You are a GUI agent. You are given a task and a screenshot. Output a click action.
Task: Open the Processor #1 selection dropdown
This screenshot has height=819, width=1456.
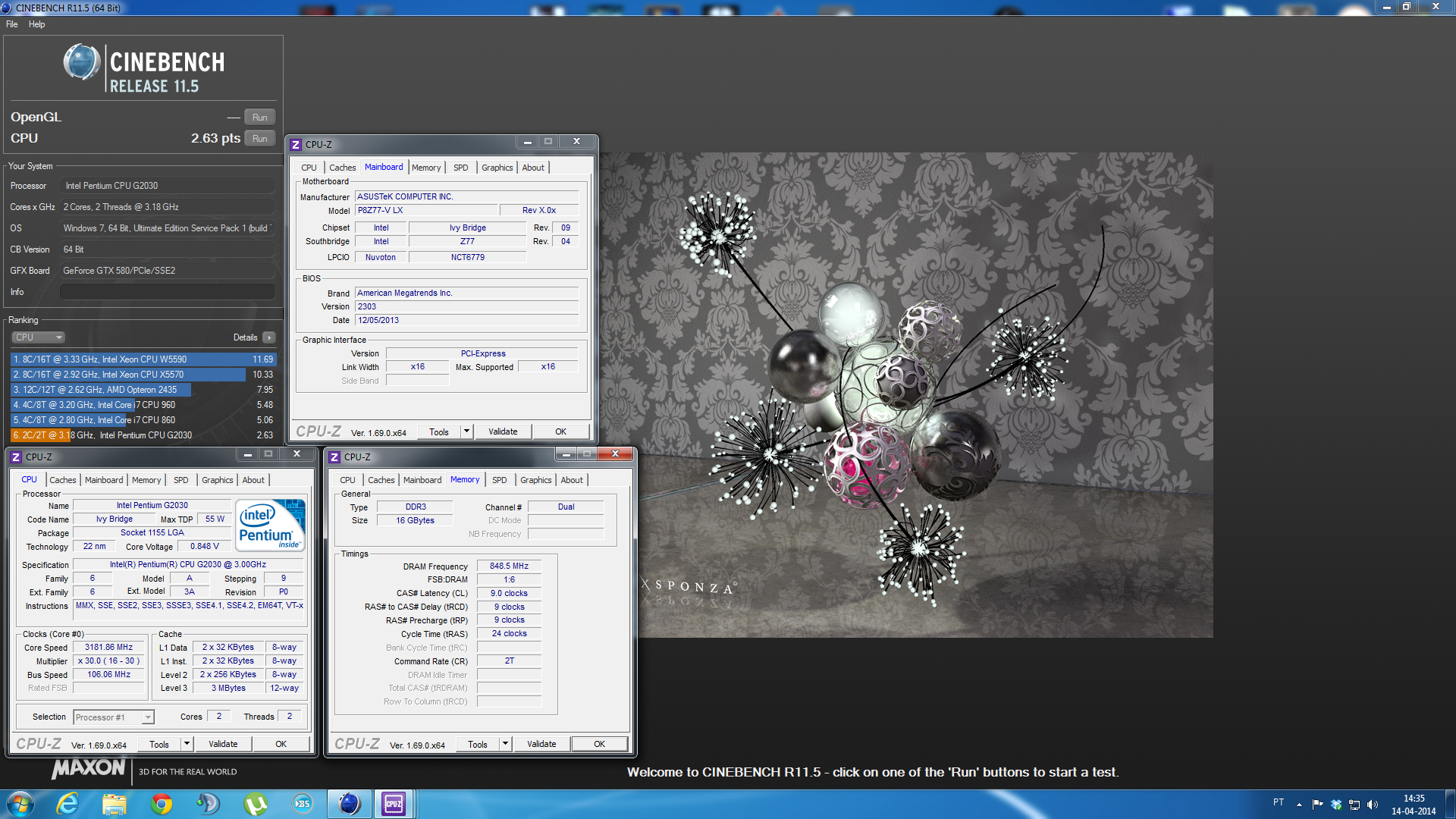point(114,717)
